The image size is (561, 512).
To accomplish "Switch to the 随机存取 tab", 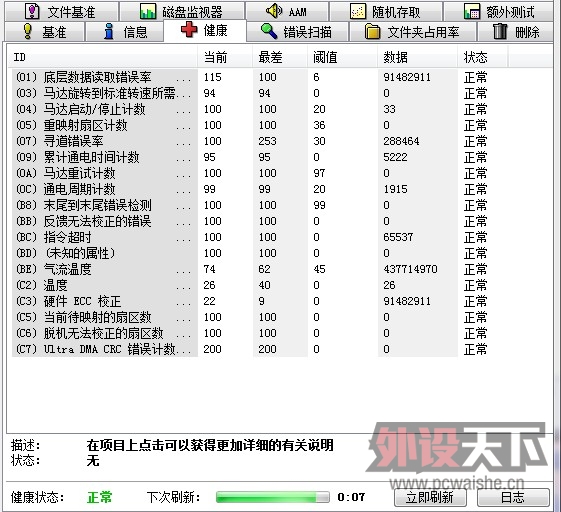I will pyautogui.click(x=386, y=11).
